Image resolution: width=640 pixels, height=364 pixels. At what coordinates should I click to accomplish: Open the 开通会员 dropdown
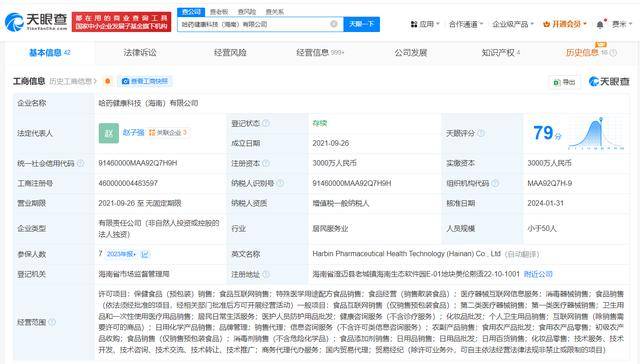click(565, 24)
